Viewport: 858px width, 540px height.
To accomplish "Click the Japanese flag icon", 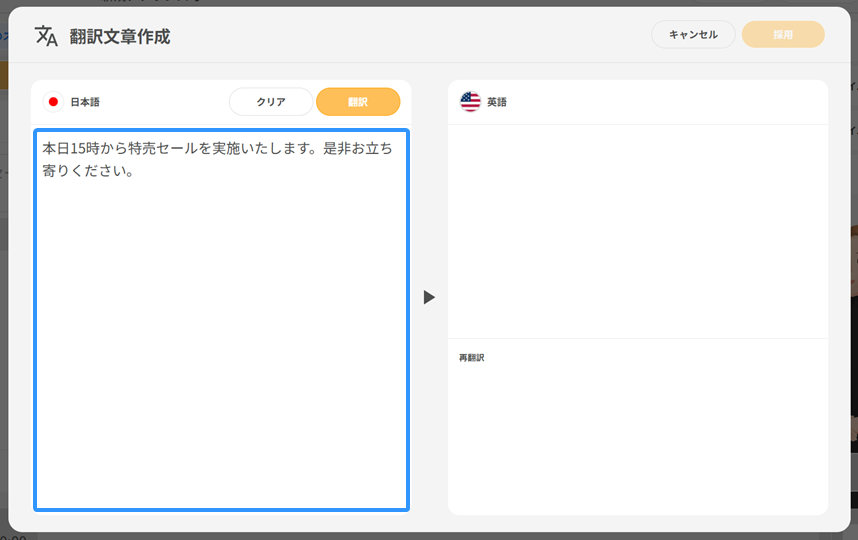I will click(53, 102).
